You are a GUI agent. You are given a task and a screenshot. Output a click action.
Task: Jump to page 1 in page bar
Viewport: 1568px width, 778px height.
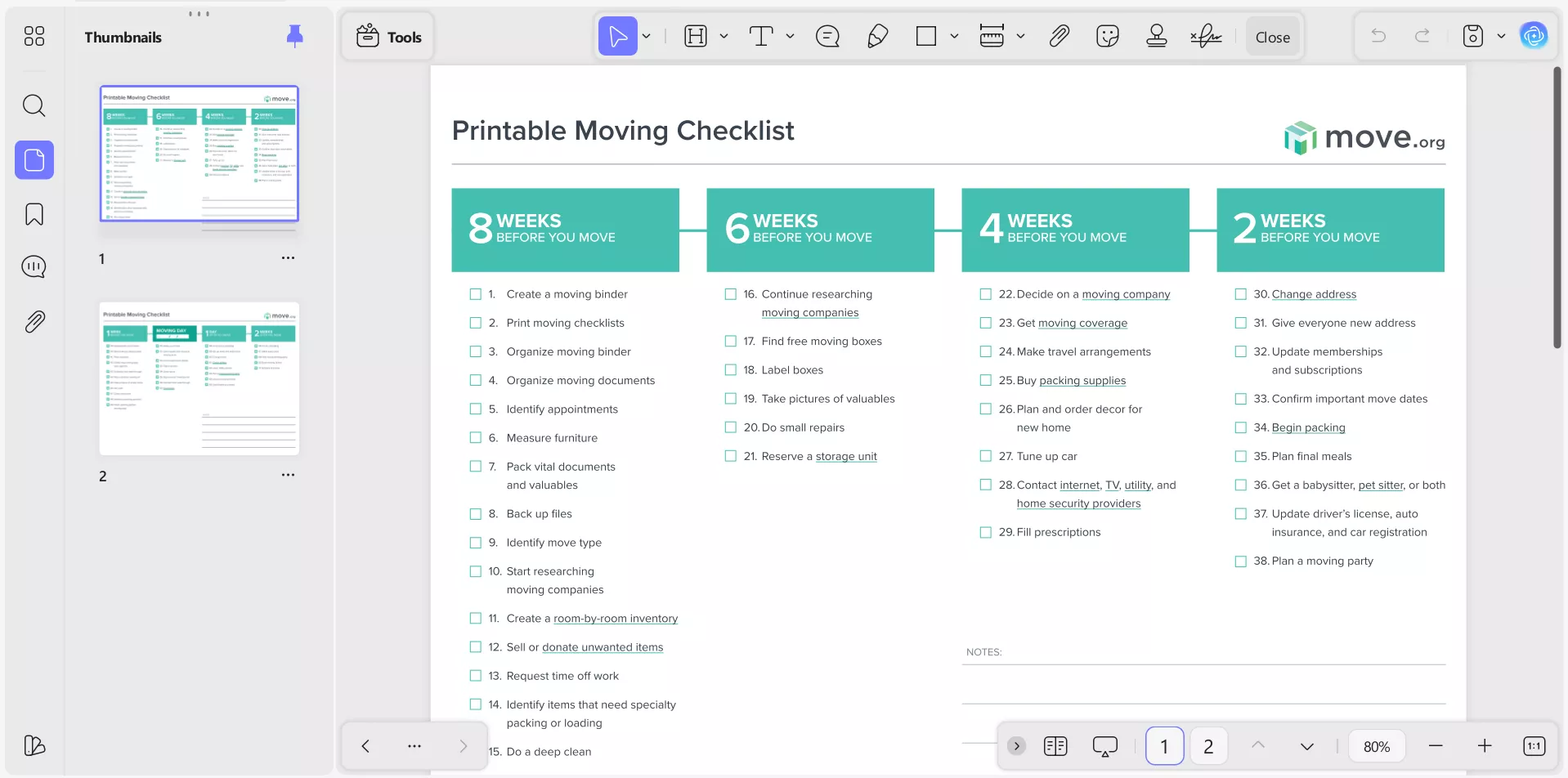(x=1164, y=746)
